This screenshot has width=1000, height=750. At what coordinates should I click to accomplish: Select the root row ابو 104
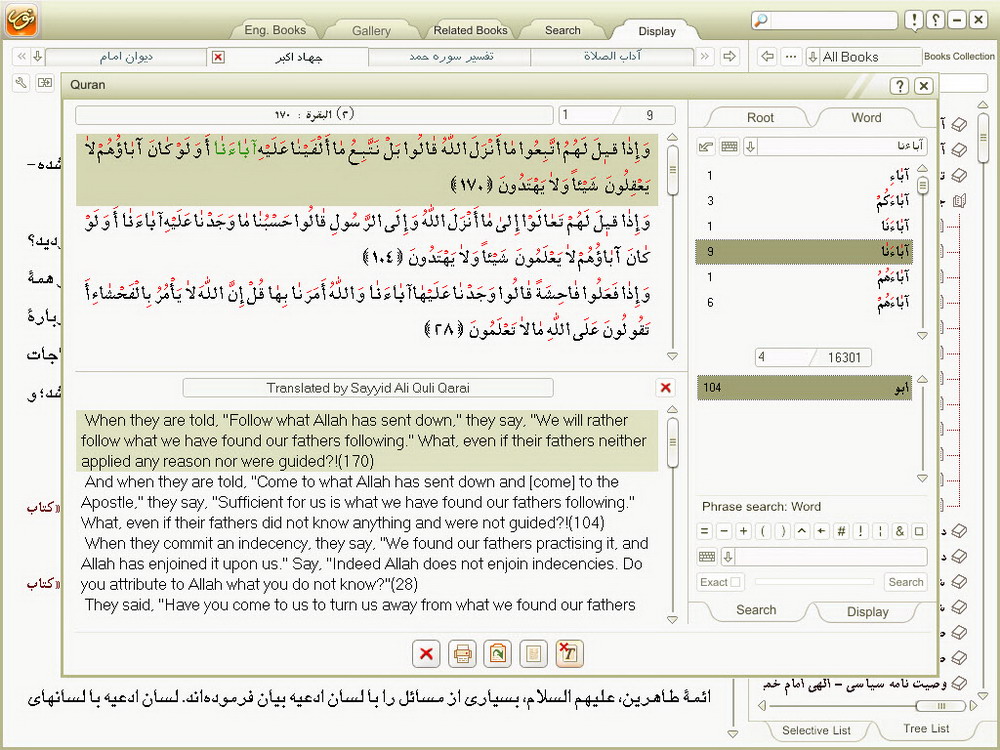[805, 388]
